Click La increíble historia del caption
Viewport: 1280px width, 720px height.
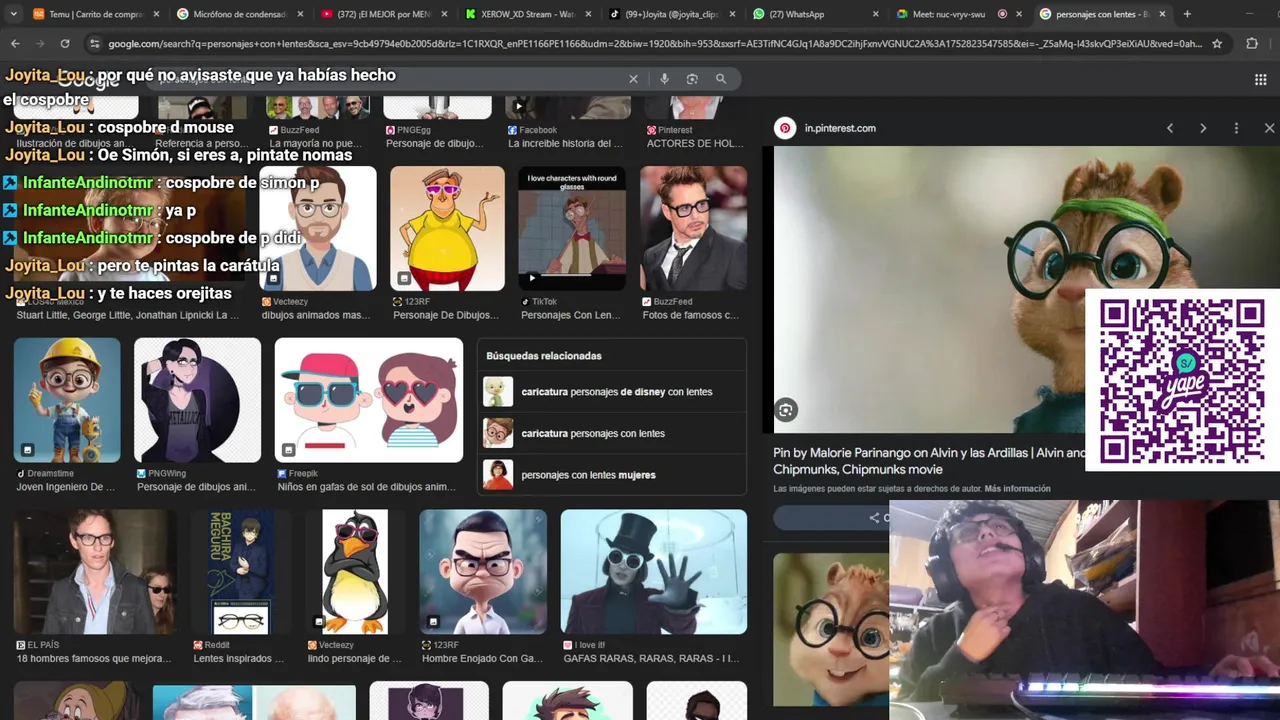566,143
